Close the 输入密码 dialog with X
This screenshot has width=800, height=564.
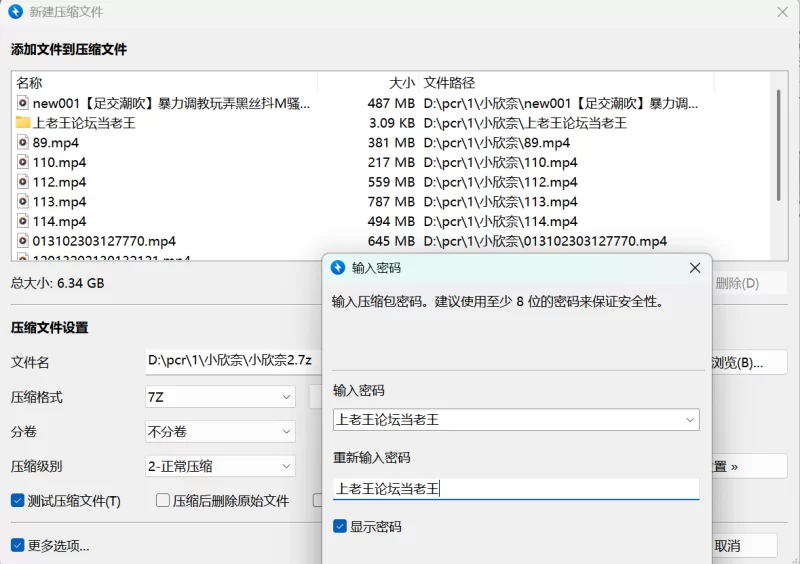(695, 268)
